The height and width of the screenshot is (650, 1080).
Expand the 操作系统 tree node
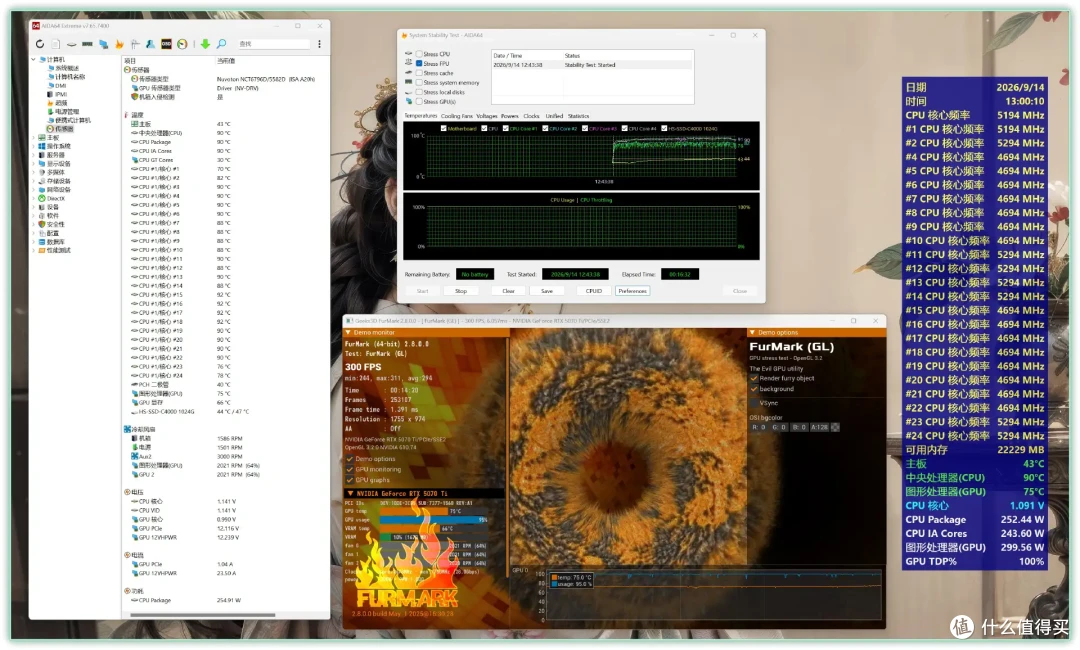tap(34, 147)
